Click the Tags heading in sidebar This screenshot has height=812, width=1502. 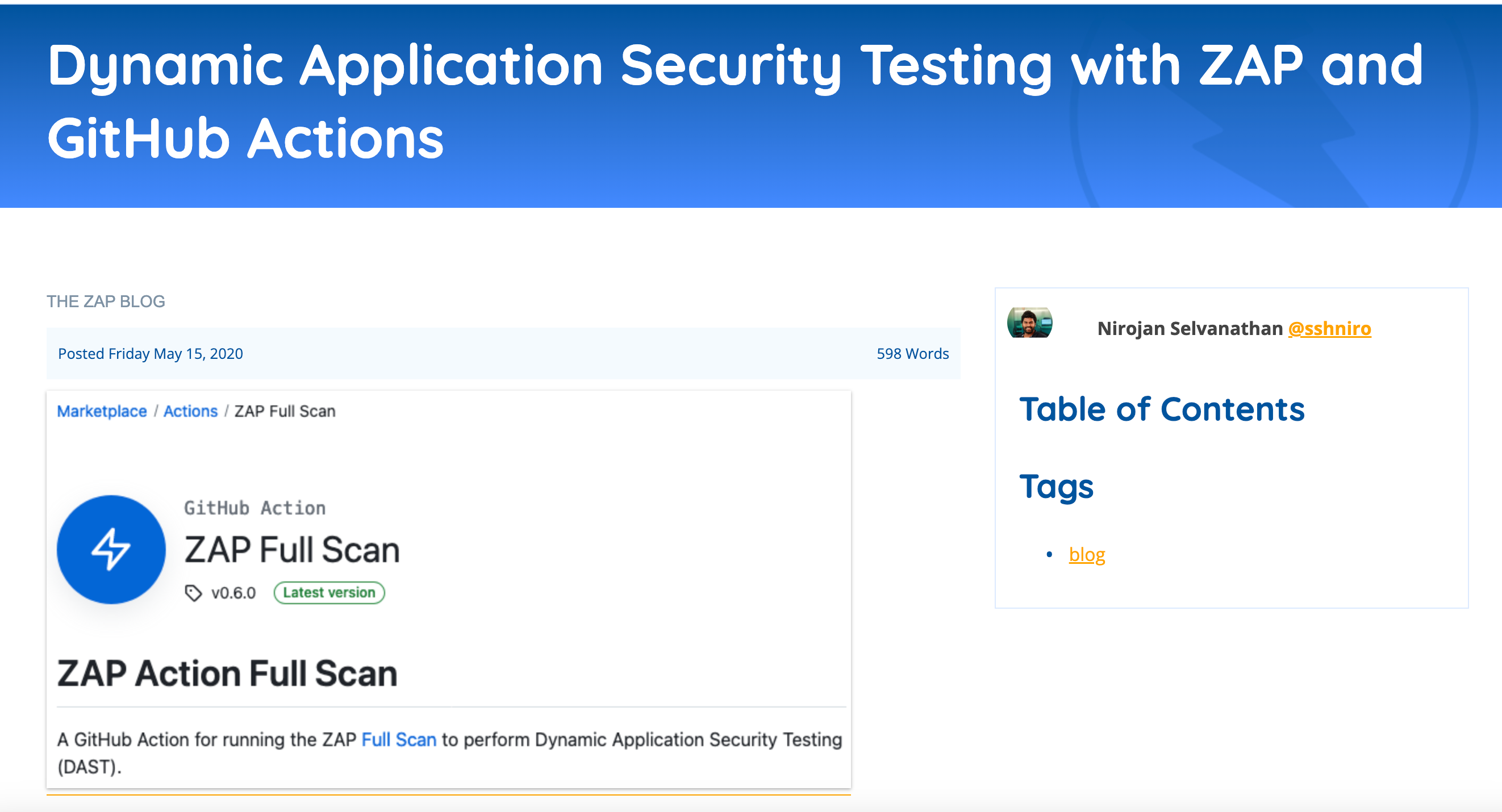pyautogui.click(x=1056, y=487)
